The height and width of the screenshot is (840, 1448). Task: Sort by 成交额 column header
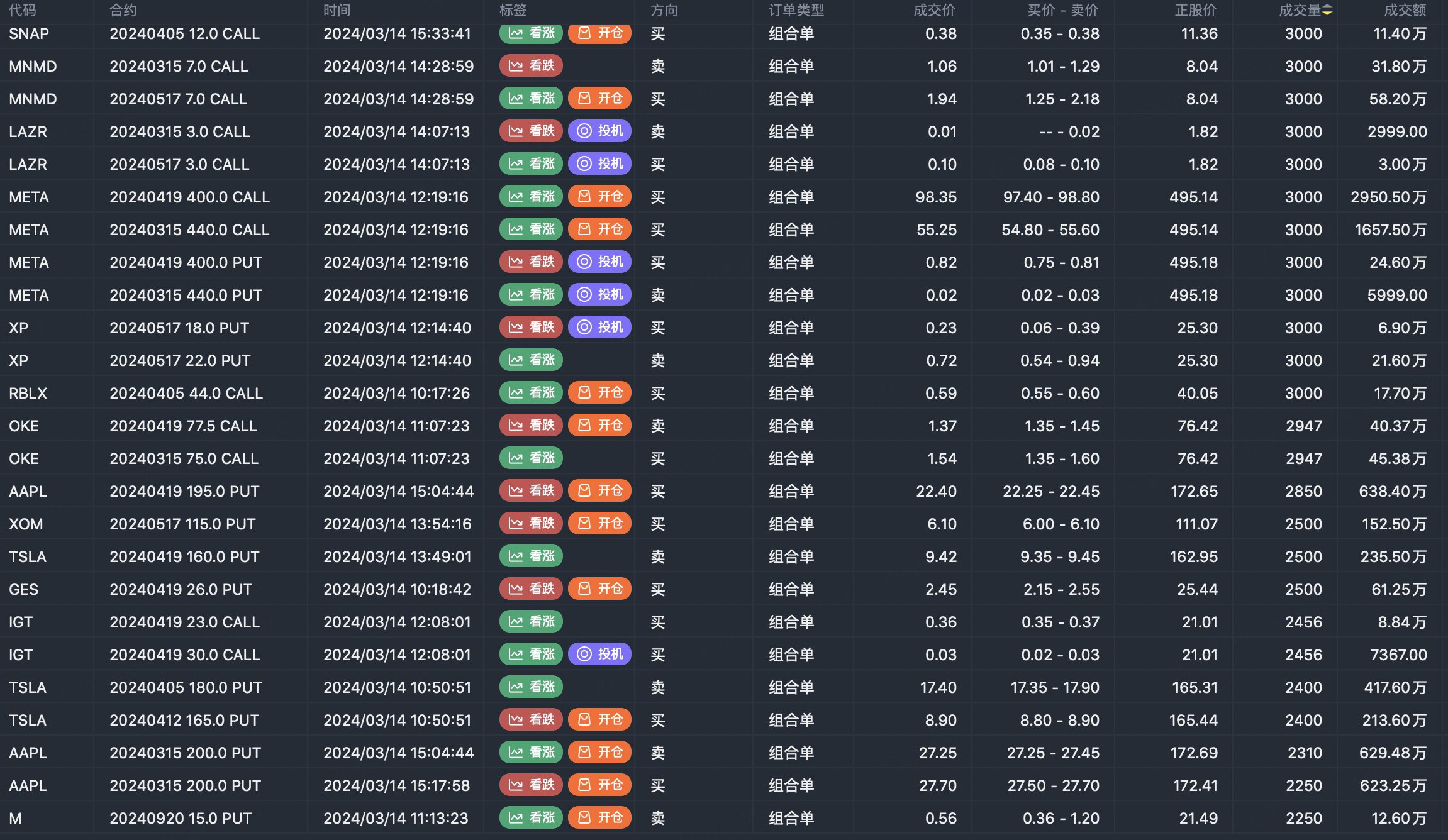tap(1405, 10)
